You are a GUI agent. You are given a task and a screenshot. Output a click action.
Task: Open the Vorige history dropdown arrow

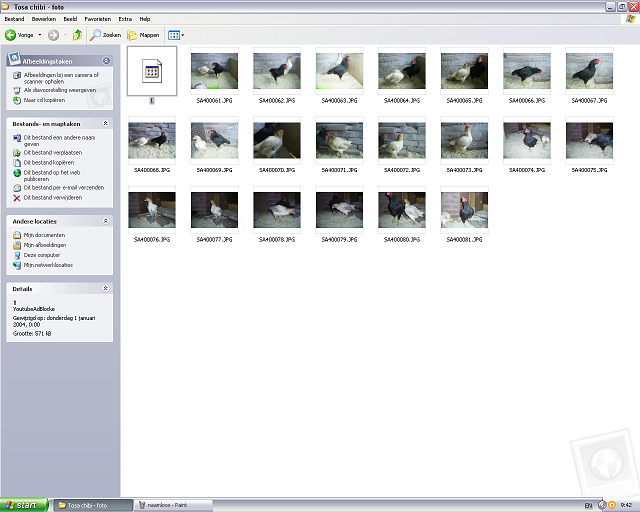(x=39, y=35)
